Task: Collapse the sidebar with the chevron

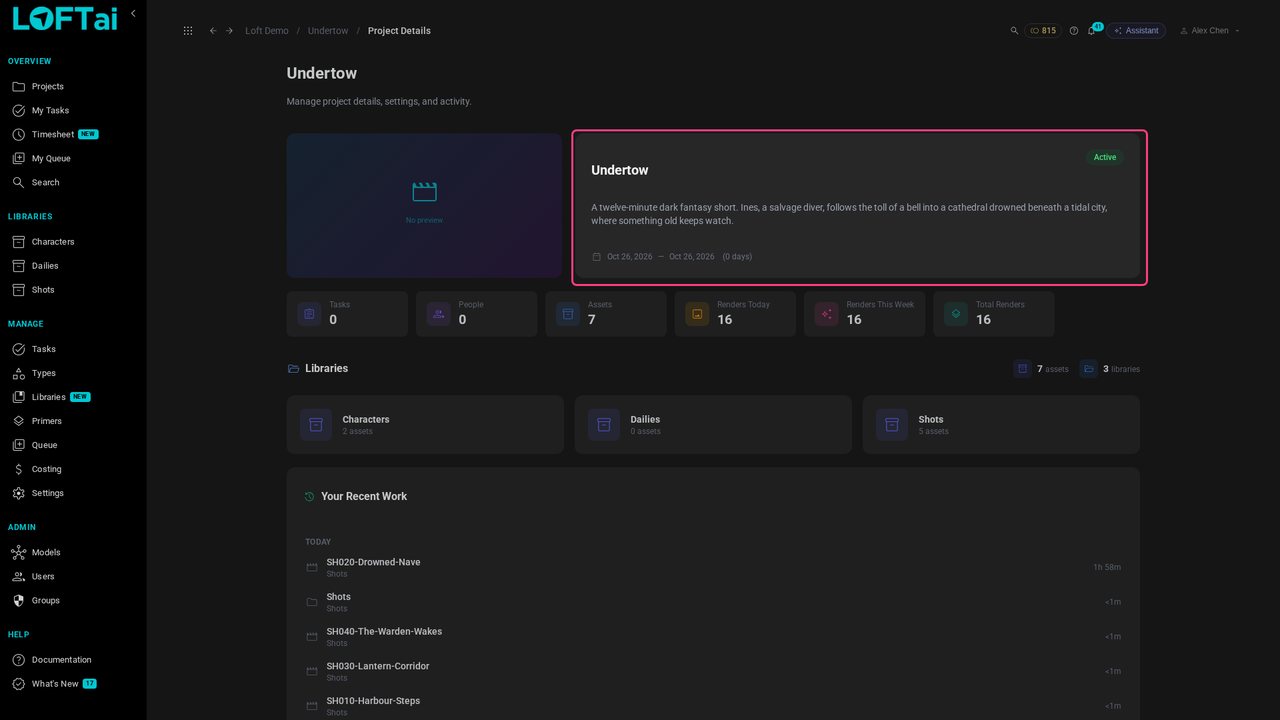Action: (133, 14)
